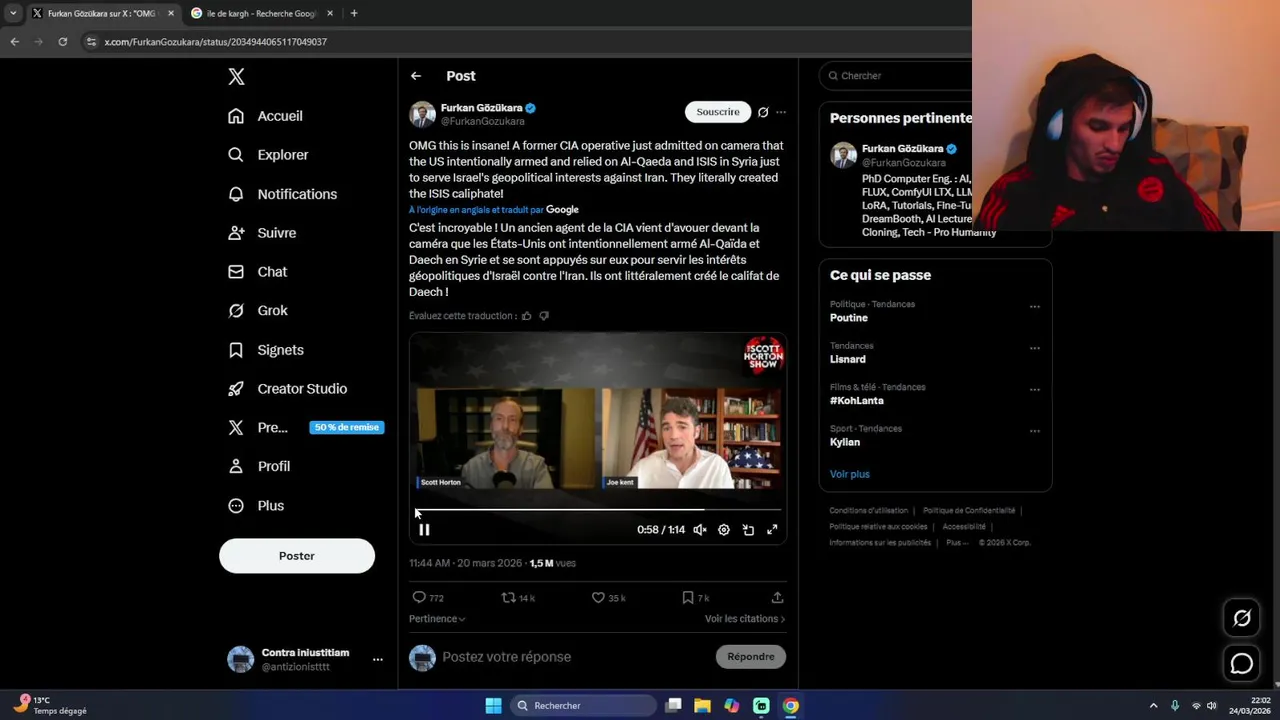Enter video fullscreen
This screenshot has height=720, width=1280.
pyautogui.click(x=772, y=530)
